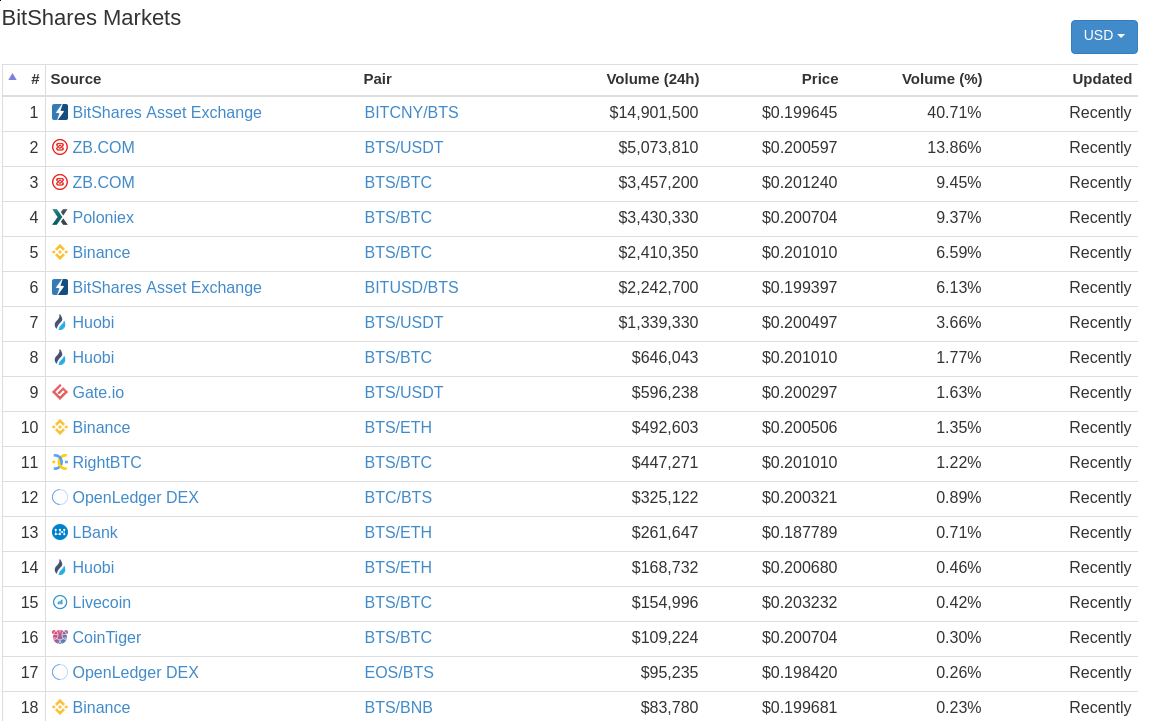Click Binance icon in row 18
Screen dimensions: 1158x721
coord(60,707)
